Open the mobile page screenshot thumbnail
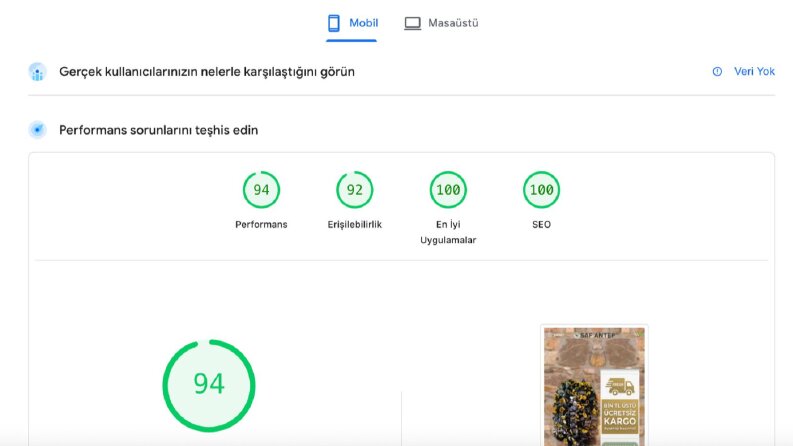This screenshot has width=793, height=446. 594,386
